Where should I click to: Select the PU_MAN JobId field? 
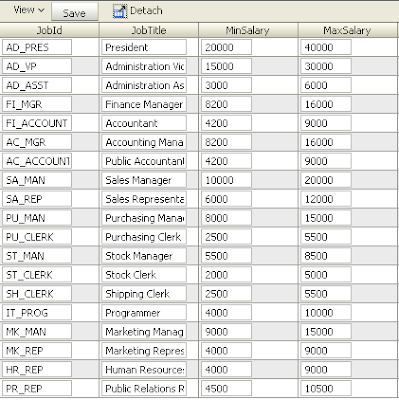coord(37,218)
